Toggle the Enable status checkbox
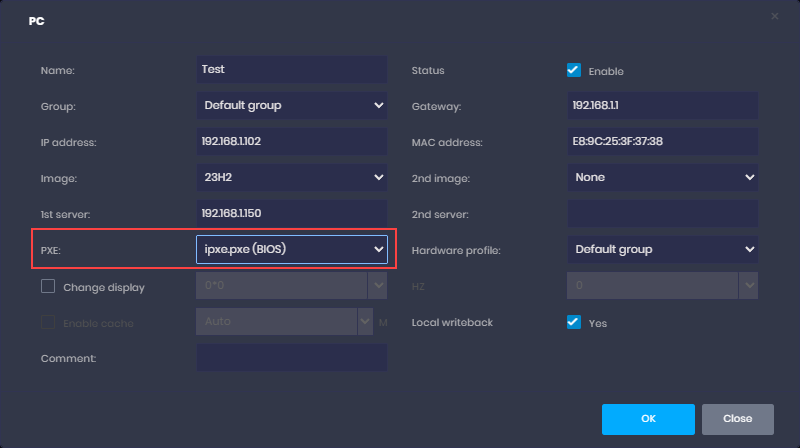Viewport: 800px width, 448px height. 574,70
